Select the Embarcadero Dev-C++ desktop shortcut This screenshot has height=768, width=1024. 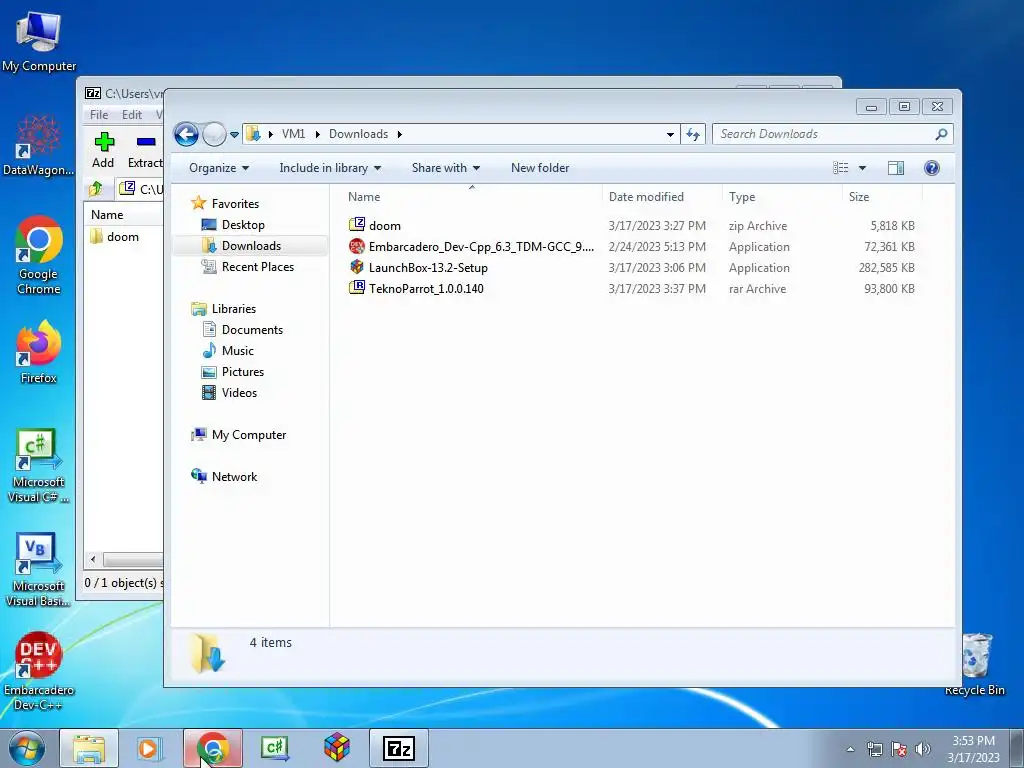pyautogui.click(x=39, y=671)
